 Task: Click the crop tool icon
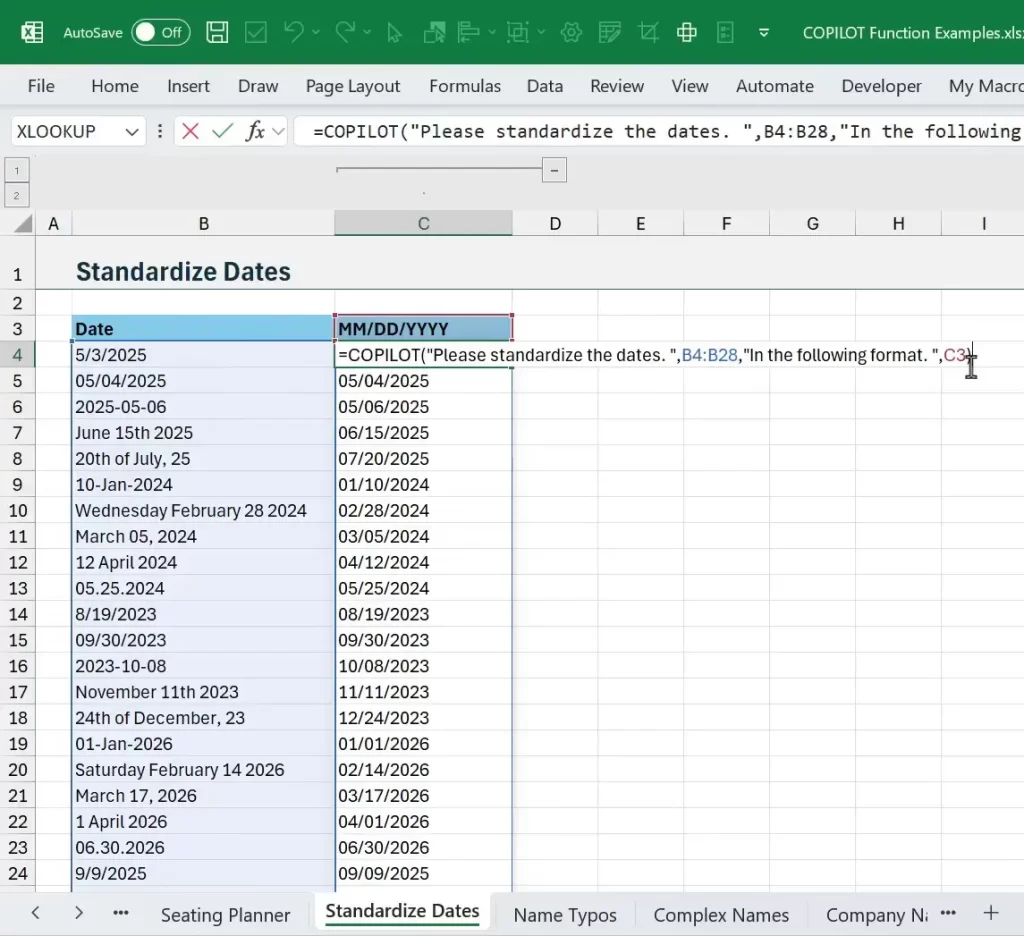pos(648,32)
